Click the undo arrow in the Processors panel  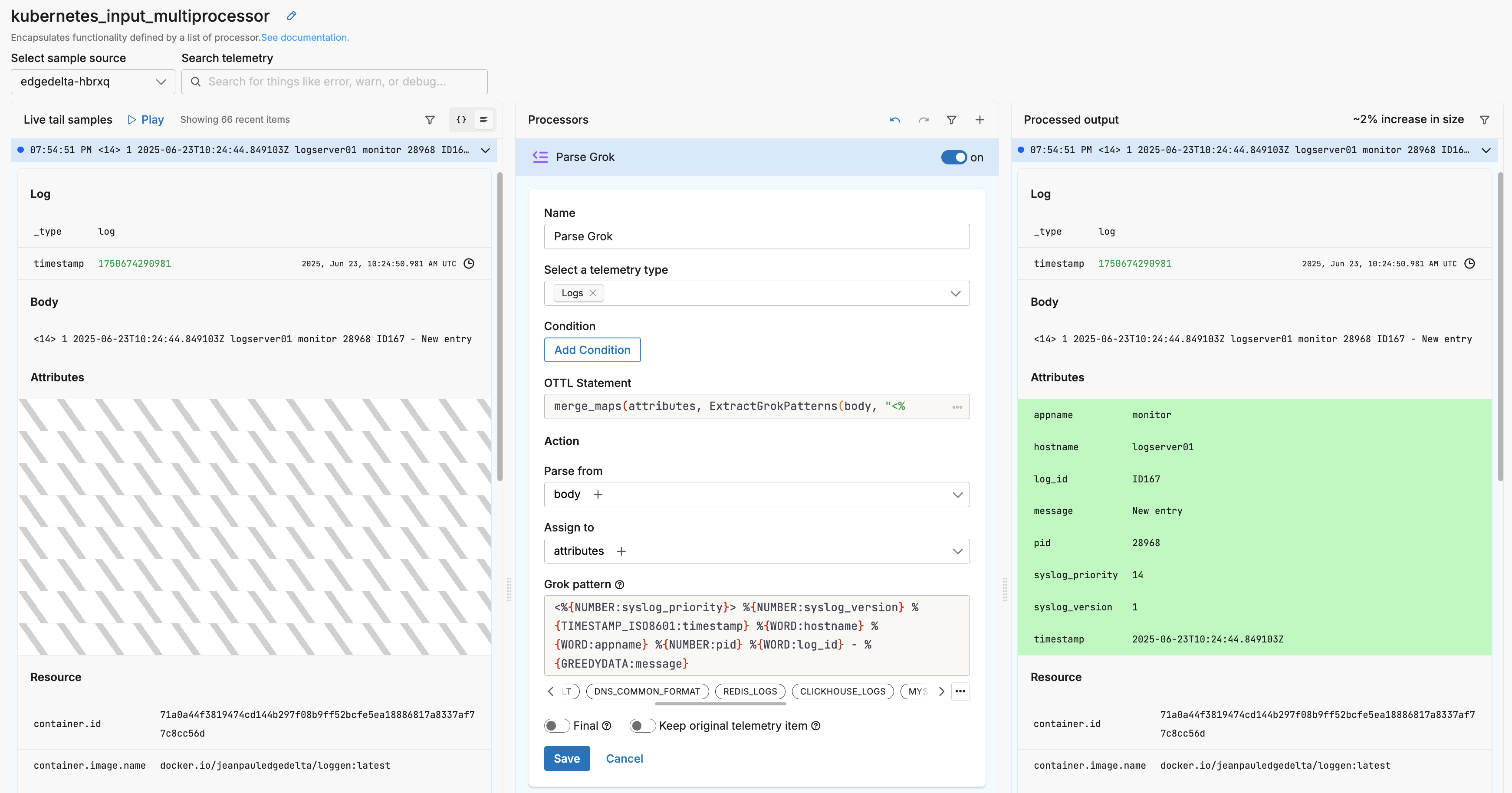coord(894,120)
